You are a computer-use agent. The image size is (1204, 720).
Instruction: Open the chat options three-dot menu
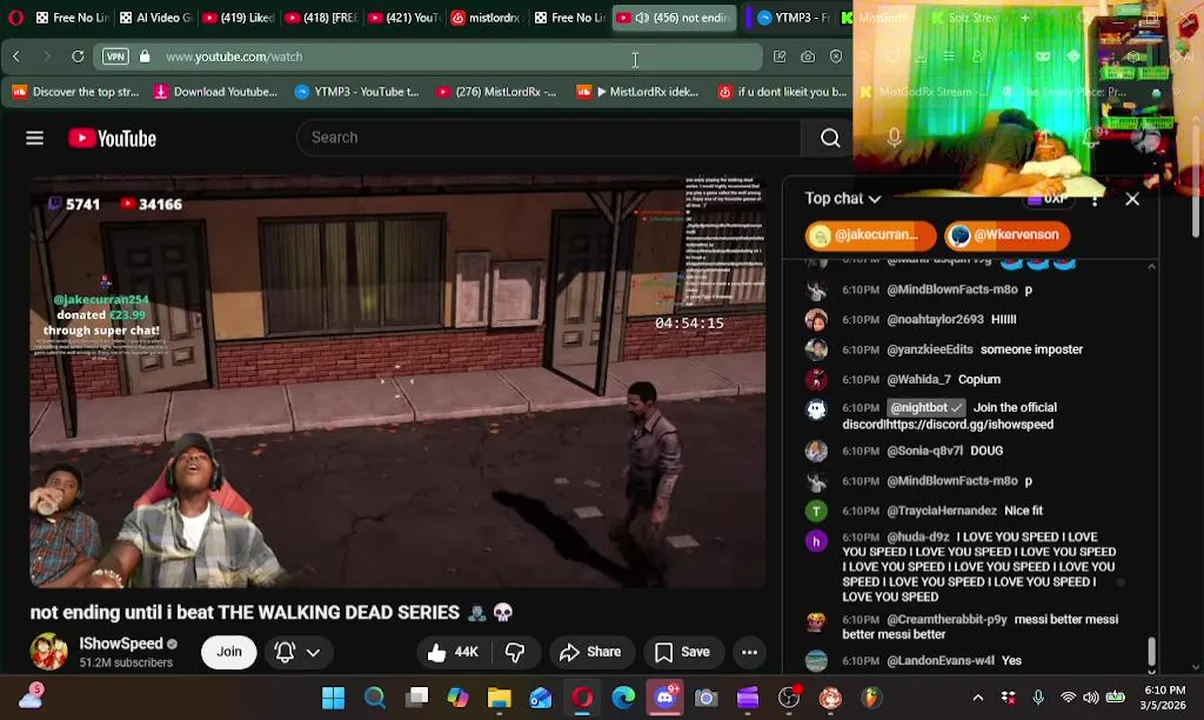pyautogui.click(x=1095, y=200)
